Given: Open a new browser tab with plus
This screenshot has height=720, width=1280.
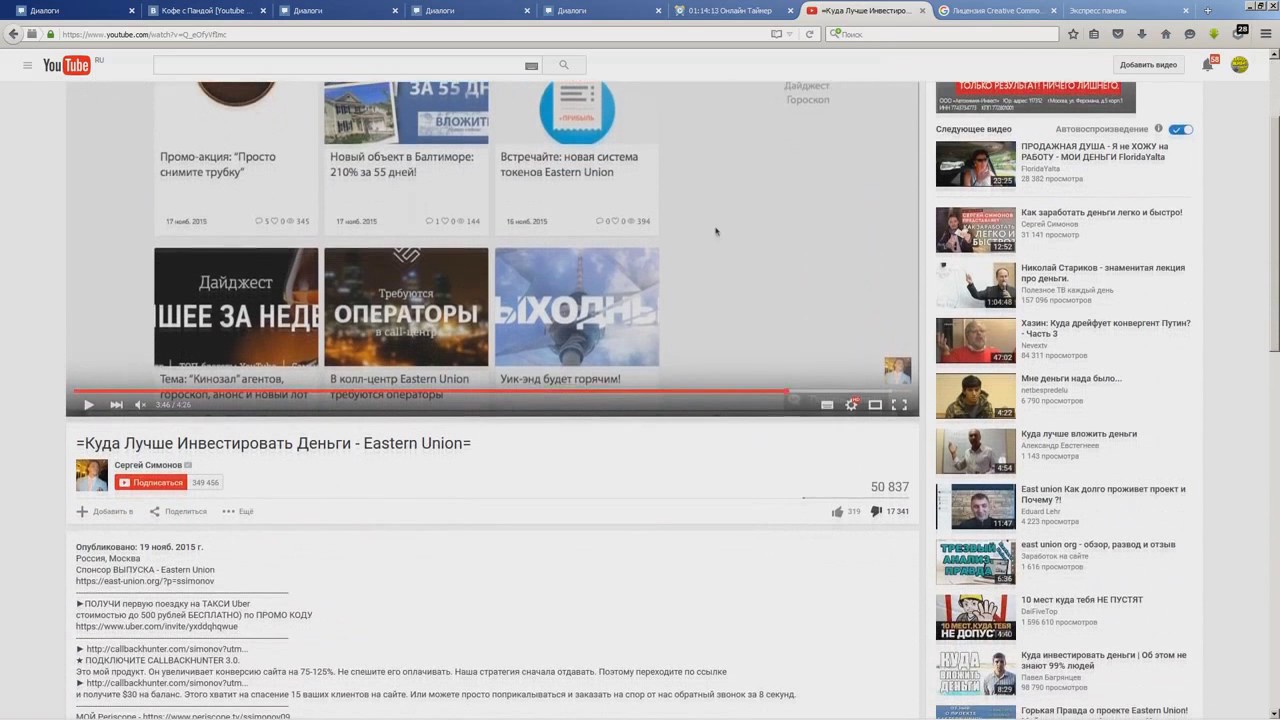Looking at the screenshot, I should point(1208,10).
